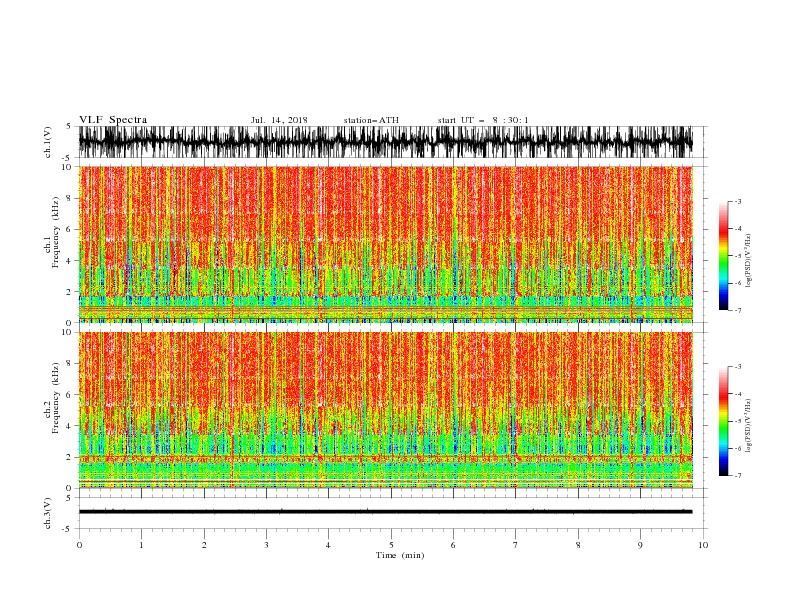Click the ch.1 voltage waveform plot

tap(385, 142)
